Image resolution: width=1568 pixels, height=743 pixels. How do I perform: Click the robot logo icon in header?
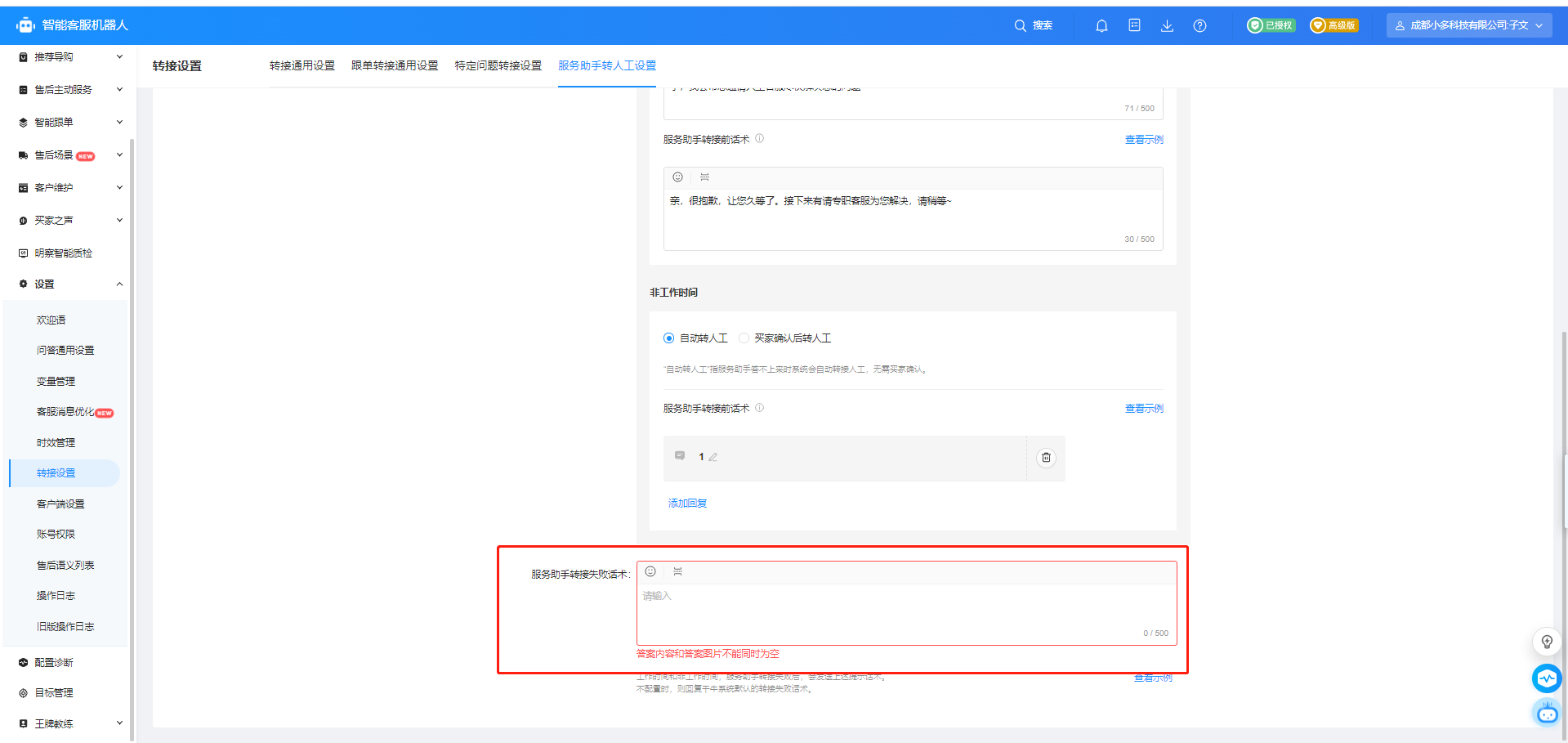coord(25,25)
